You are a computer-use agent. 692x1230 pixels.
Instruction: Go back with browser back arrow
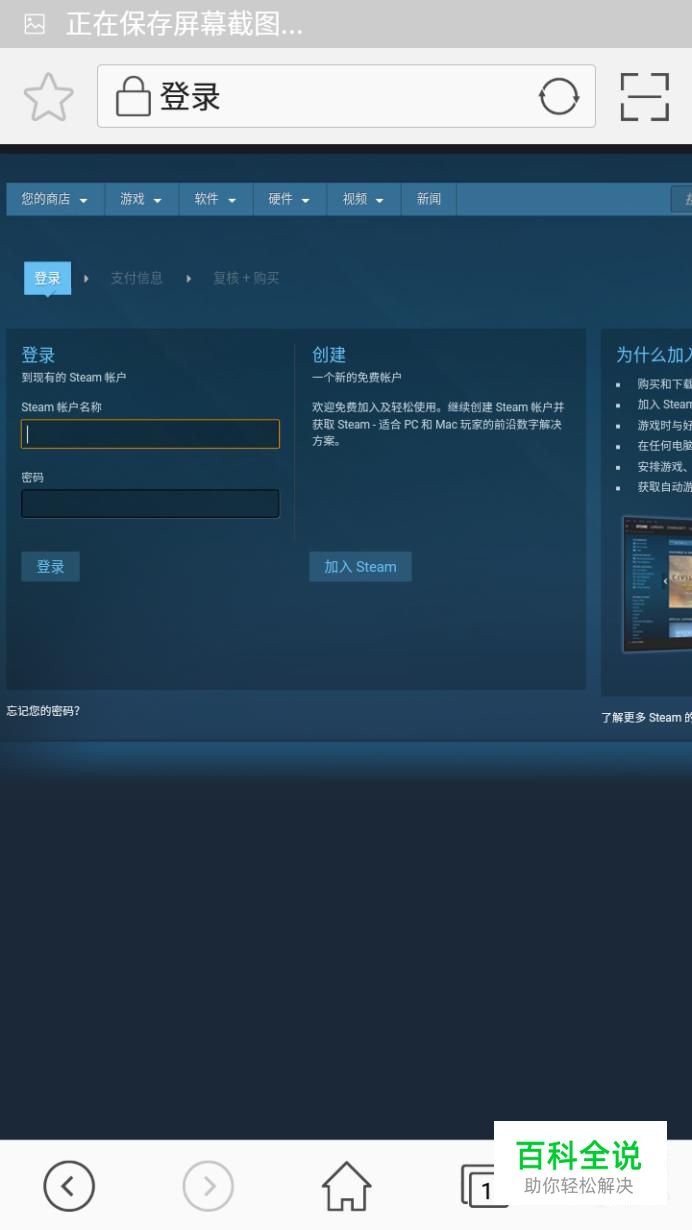tap(69, 1186)
